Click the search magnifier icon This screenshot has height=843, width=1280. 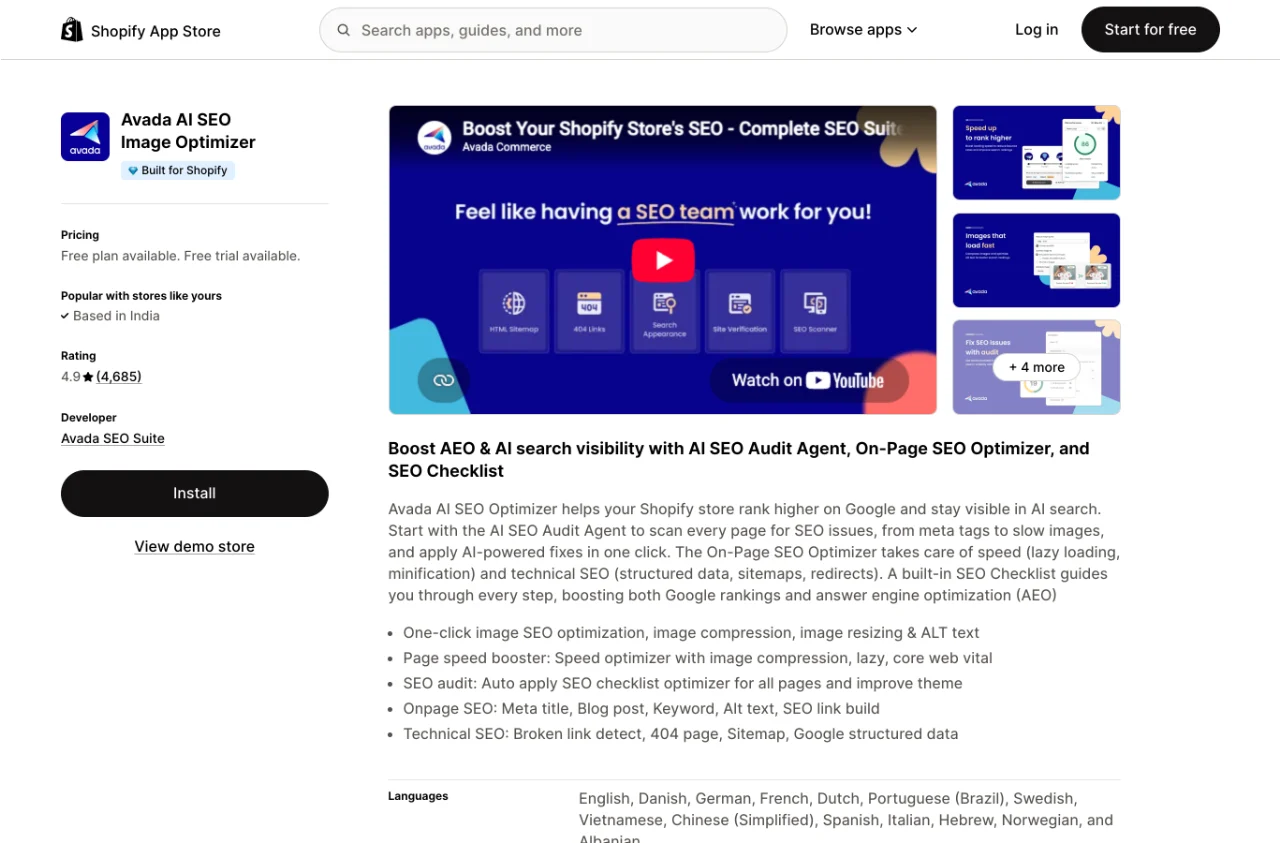pyautogui.click(x=344, y=30)
